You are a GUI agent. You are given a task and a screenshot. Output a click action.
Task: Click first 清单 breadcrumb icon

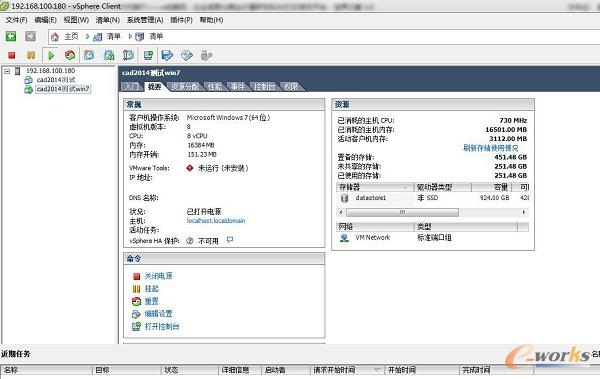pyautogui.click(x=98, y=37)
